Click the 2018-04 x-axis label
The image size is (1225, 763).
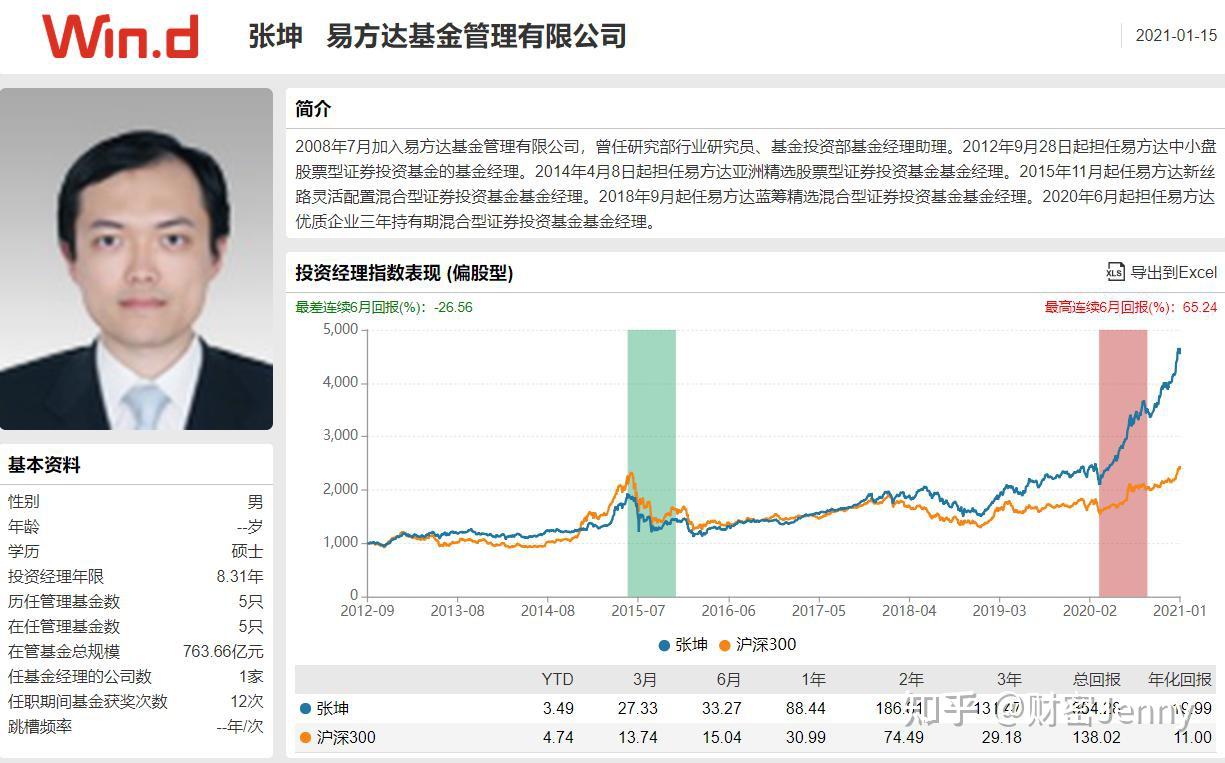tap(910, 610)
